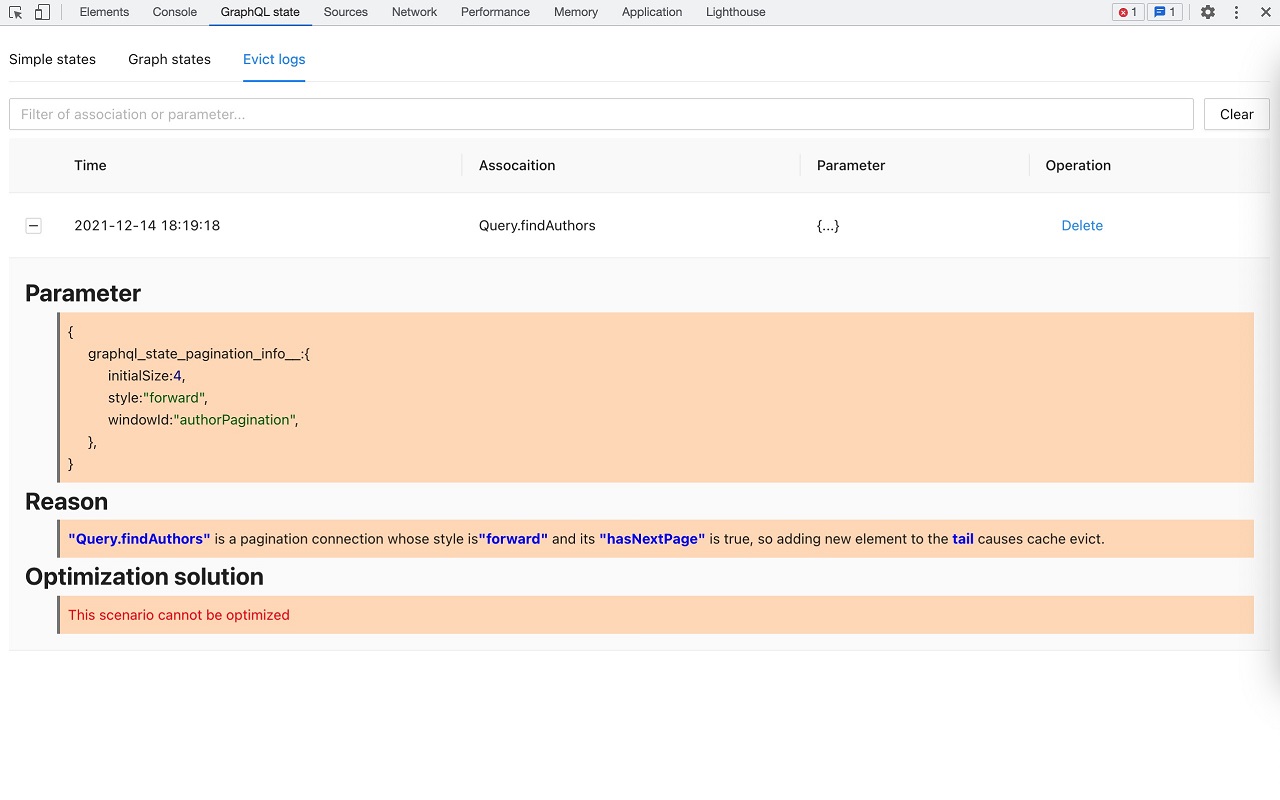Select the Simple states tab
The width and height of the screenshot is (1280, 800).
[x=52, y=59]
